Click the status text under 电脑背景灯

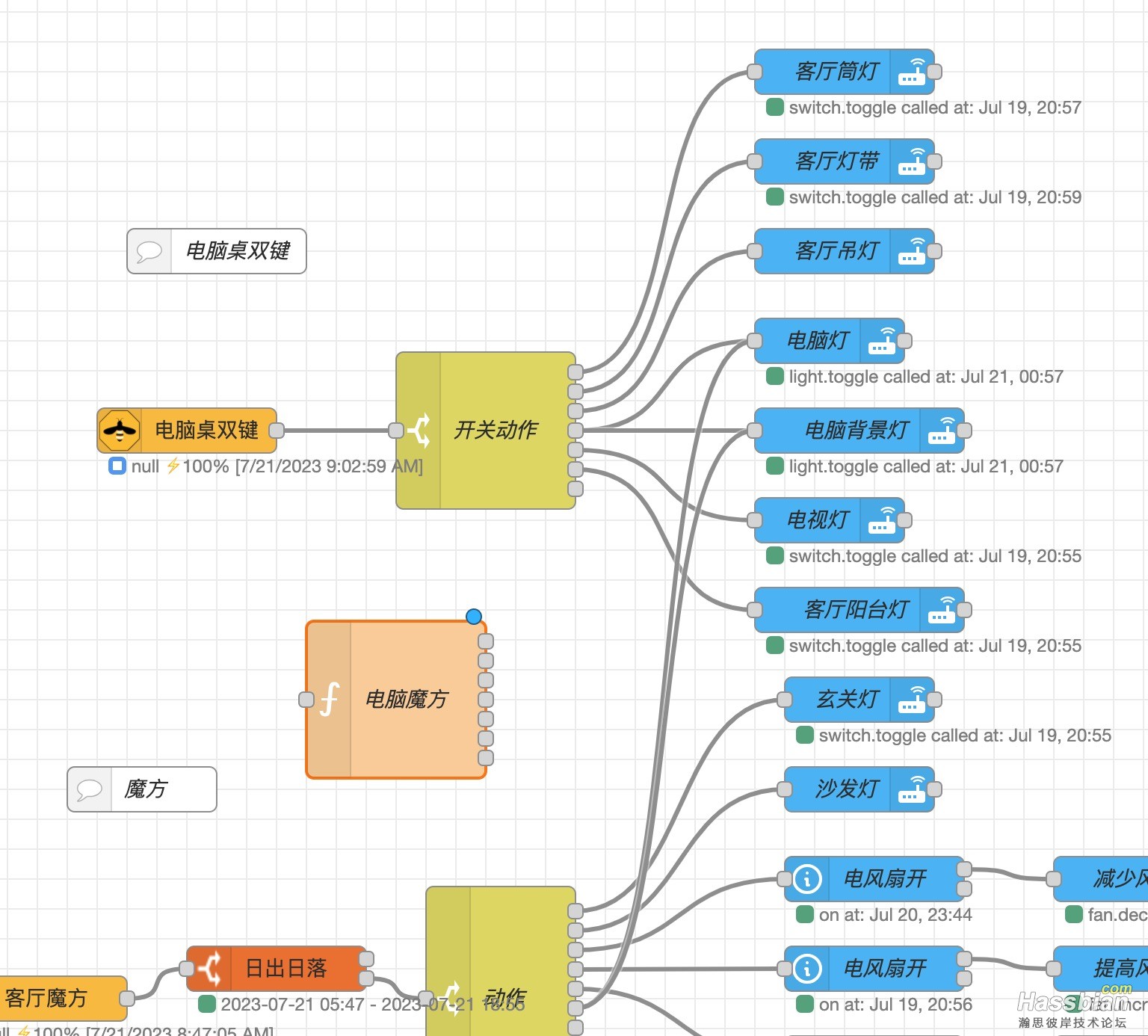(926, 466)
